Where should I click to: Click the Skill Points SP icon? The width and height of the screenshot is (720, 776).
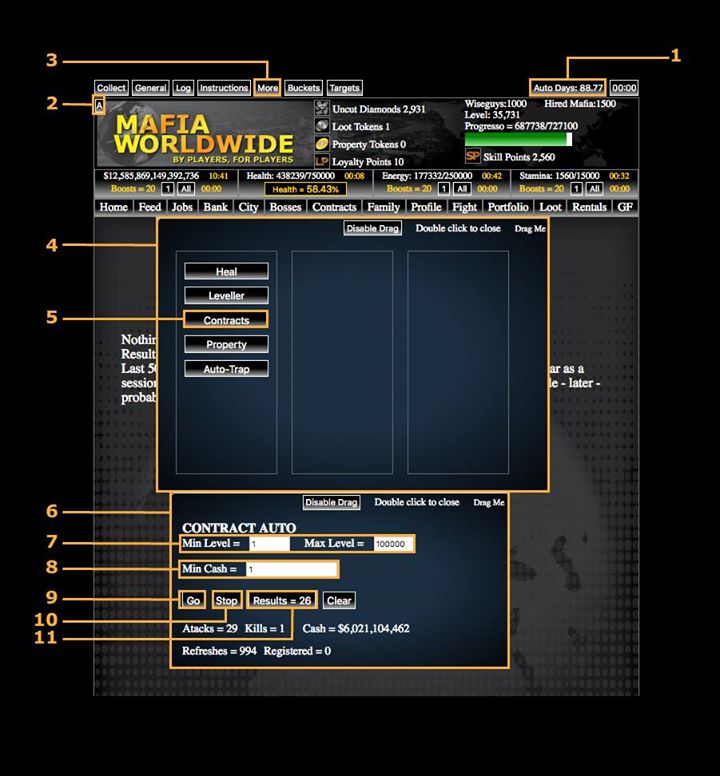tap(472, 156)
